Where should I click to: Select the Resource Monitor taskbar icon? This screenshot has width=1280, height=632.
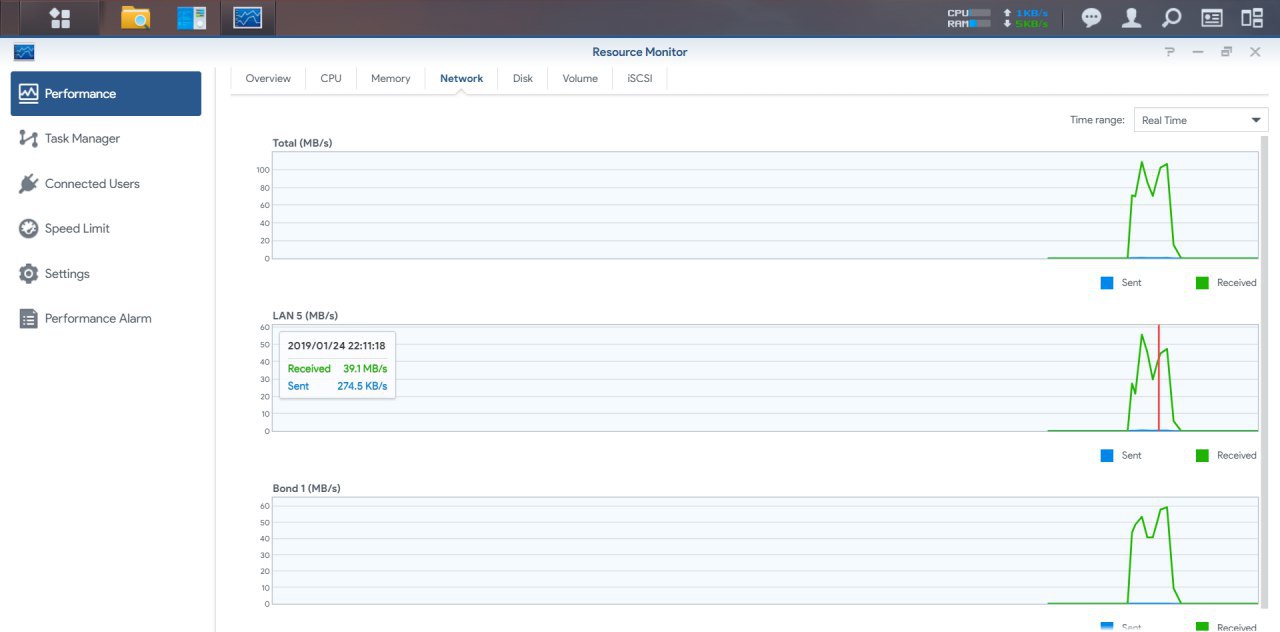(248, 18)
